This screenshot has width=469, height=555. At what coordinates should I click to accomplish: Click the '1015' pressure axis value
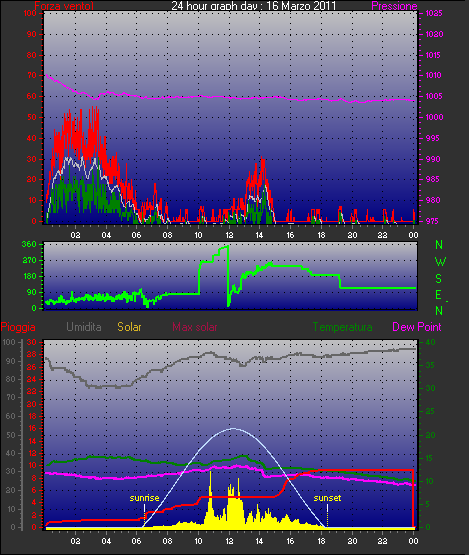(x=433, y=55)
